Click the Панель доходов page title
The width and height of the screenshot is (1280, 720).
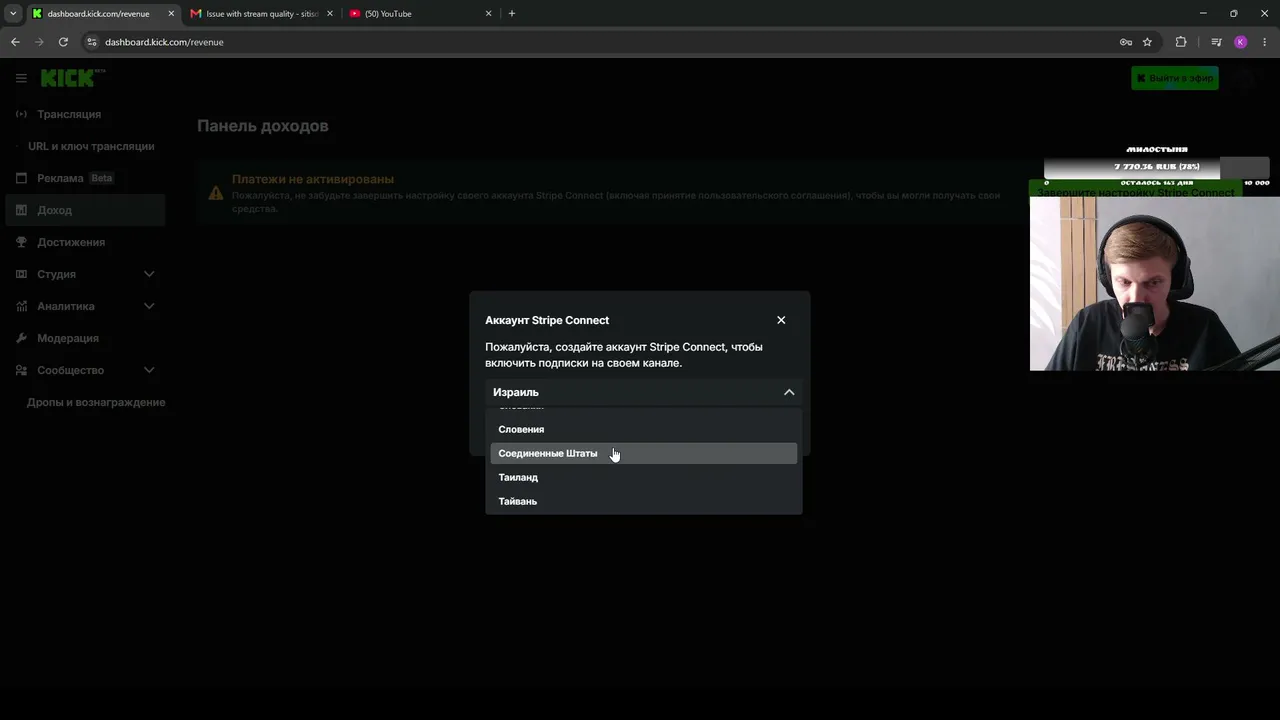(x=263, y=126)
